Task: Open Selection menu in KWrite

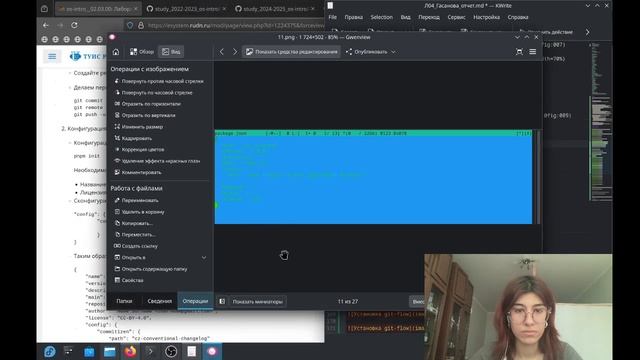Action: point(382,17)
